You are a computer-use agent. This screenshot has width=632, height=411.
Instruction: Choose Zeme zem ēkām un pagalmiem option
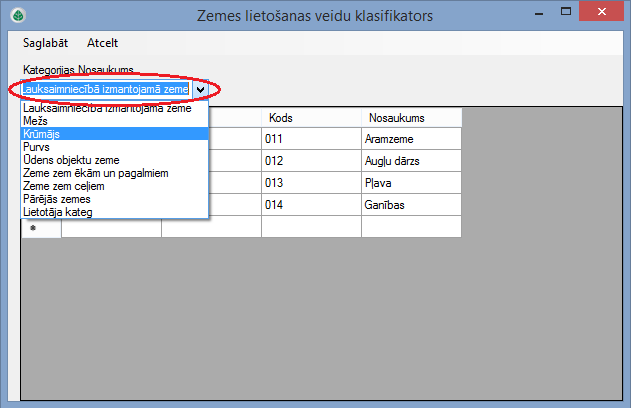click(x=114, y=173)
